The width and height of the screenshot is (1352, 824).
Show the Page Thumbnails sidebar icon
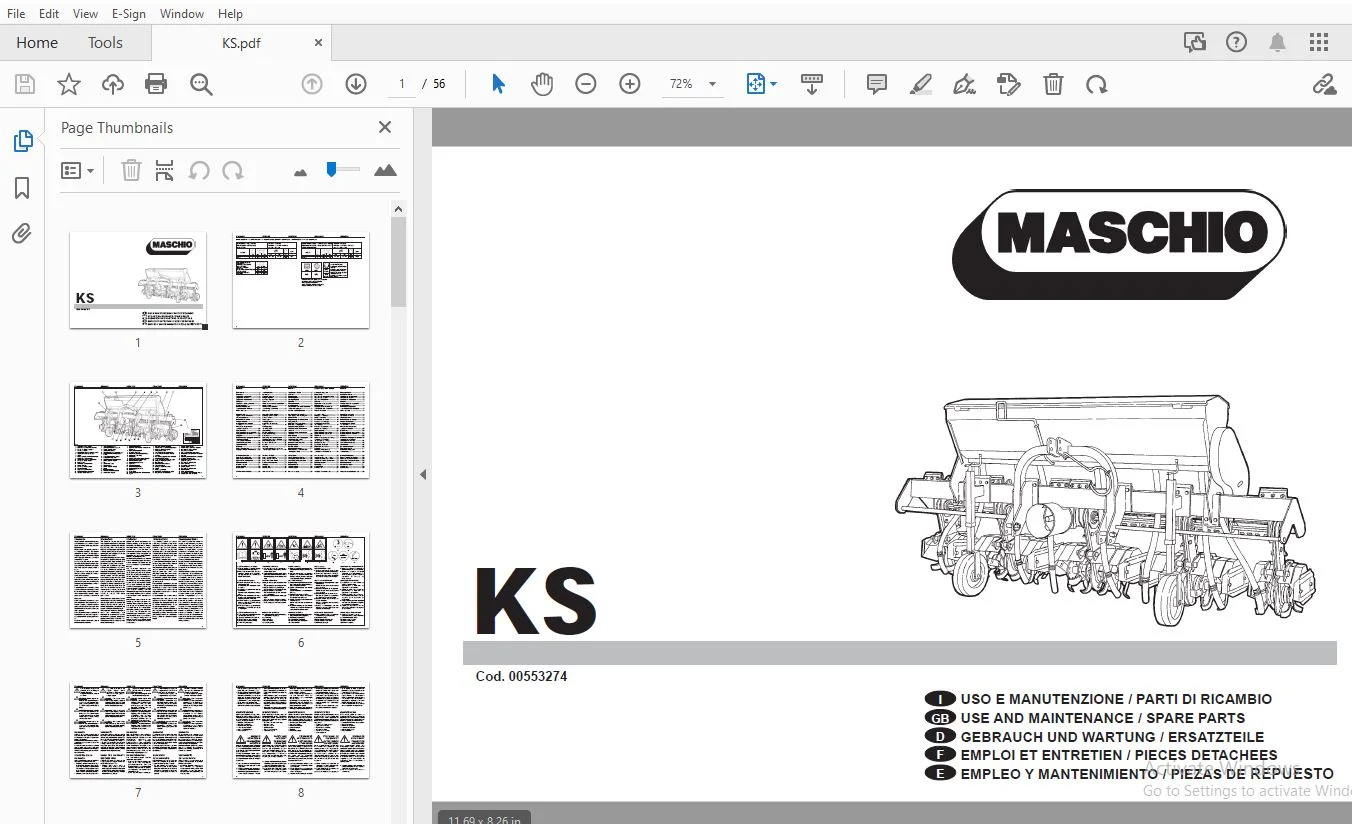[x=22, y=141]
